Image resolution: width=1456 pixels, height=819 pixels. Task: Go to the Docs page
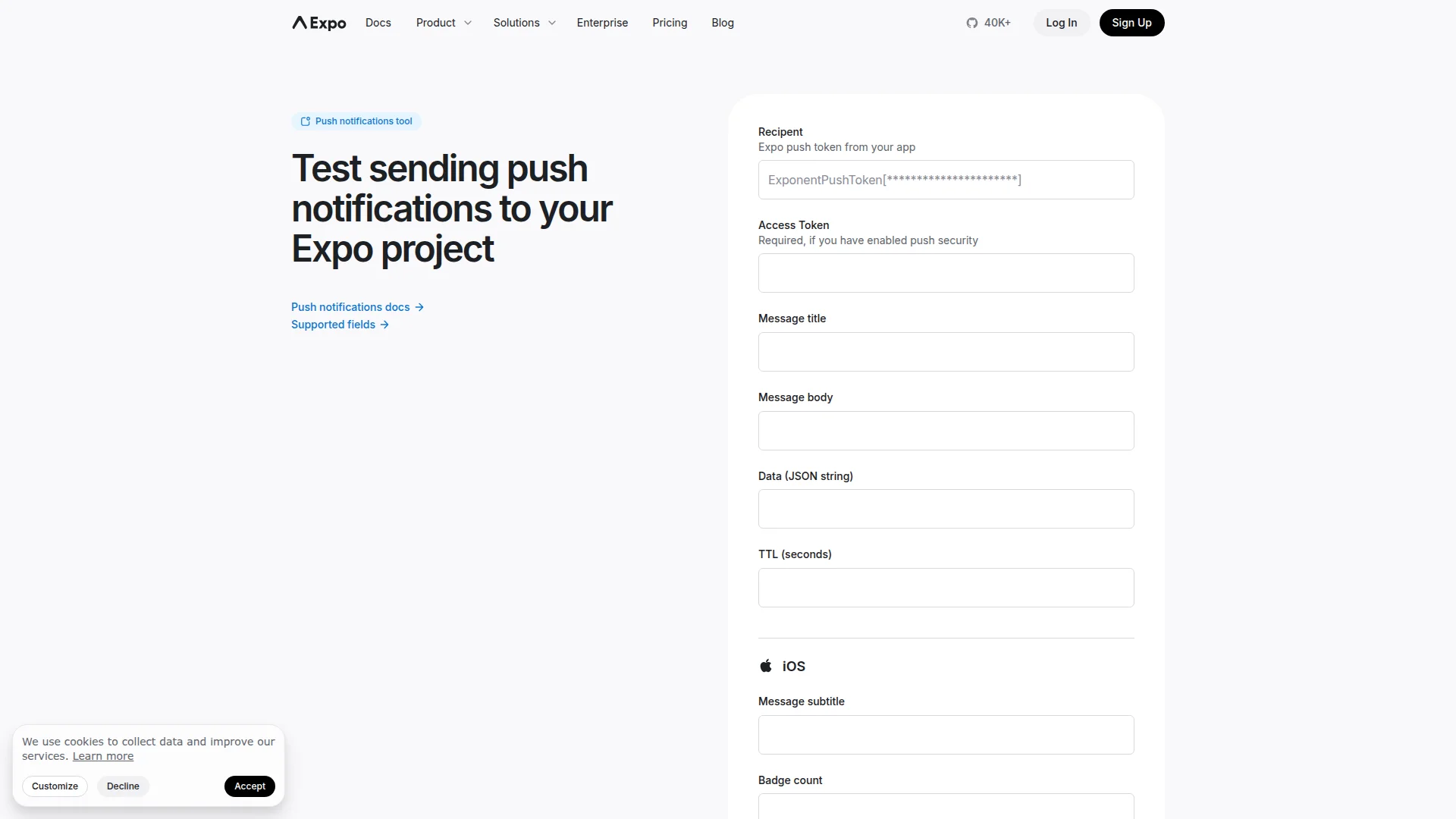[378, 23]
